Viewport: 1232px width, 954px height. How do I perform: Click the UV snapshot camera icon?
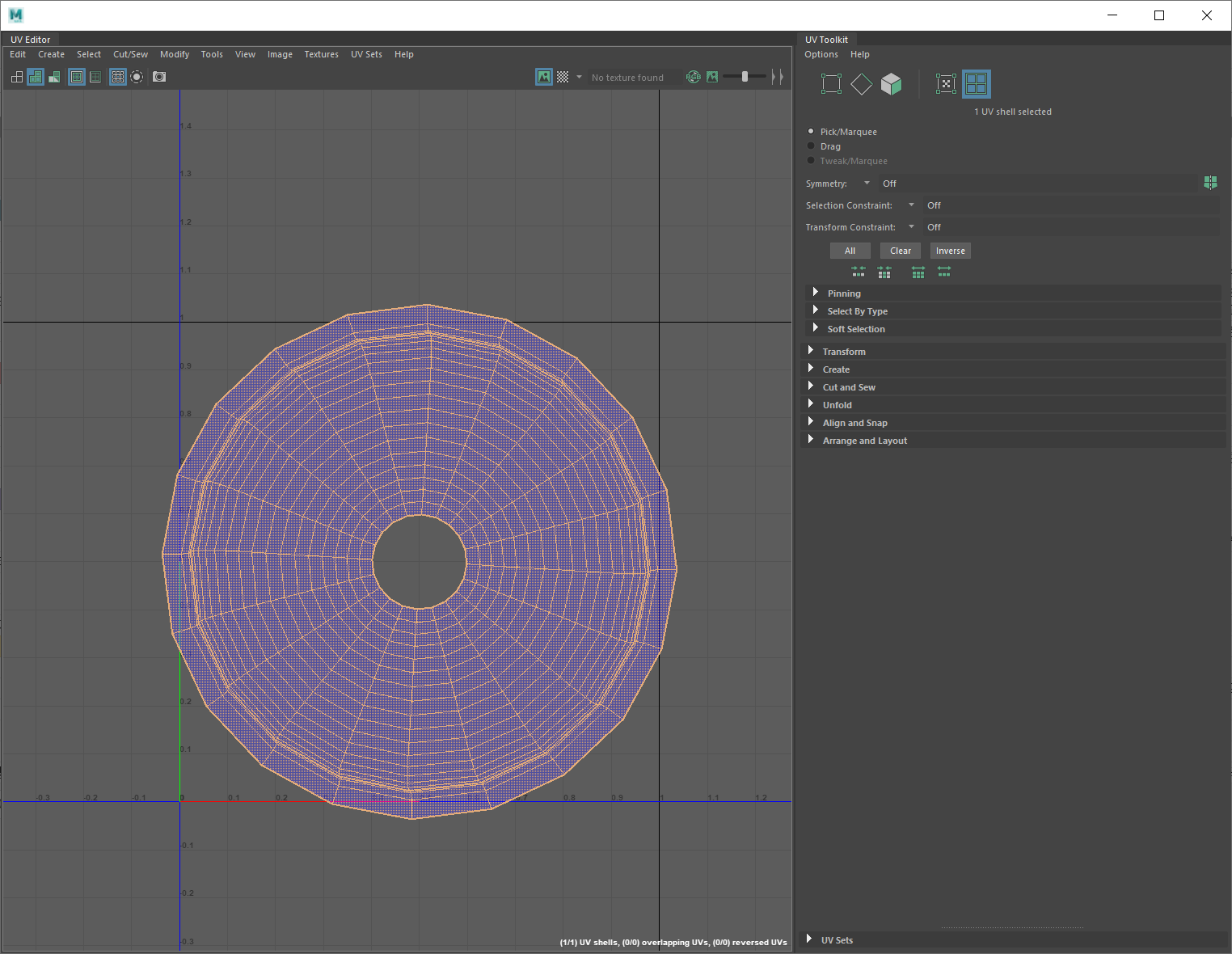coord(159,77)
